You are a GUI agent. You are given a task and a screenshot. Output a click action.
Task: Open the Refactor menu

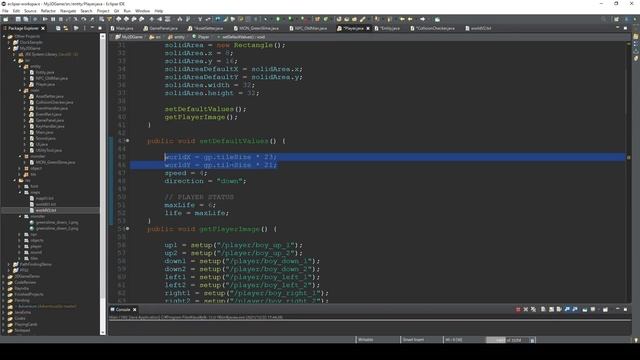point(48,11)
